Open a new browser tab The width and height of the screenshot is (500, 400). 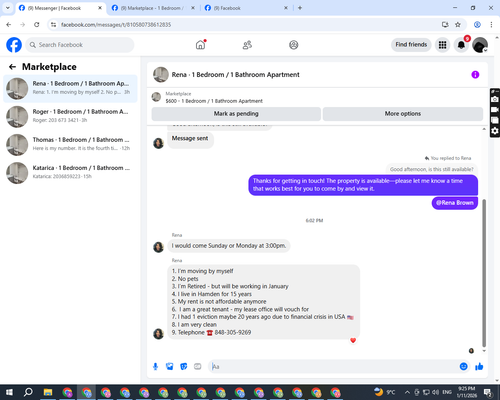pyautogui.click(x=300, y=8)
